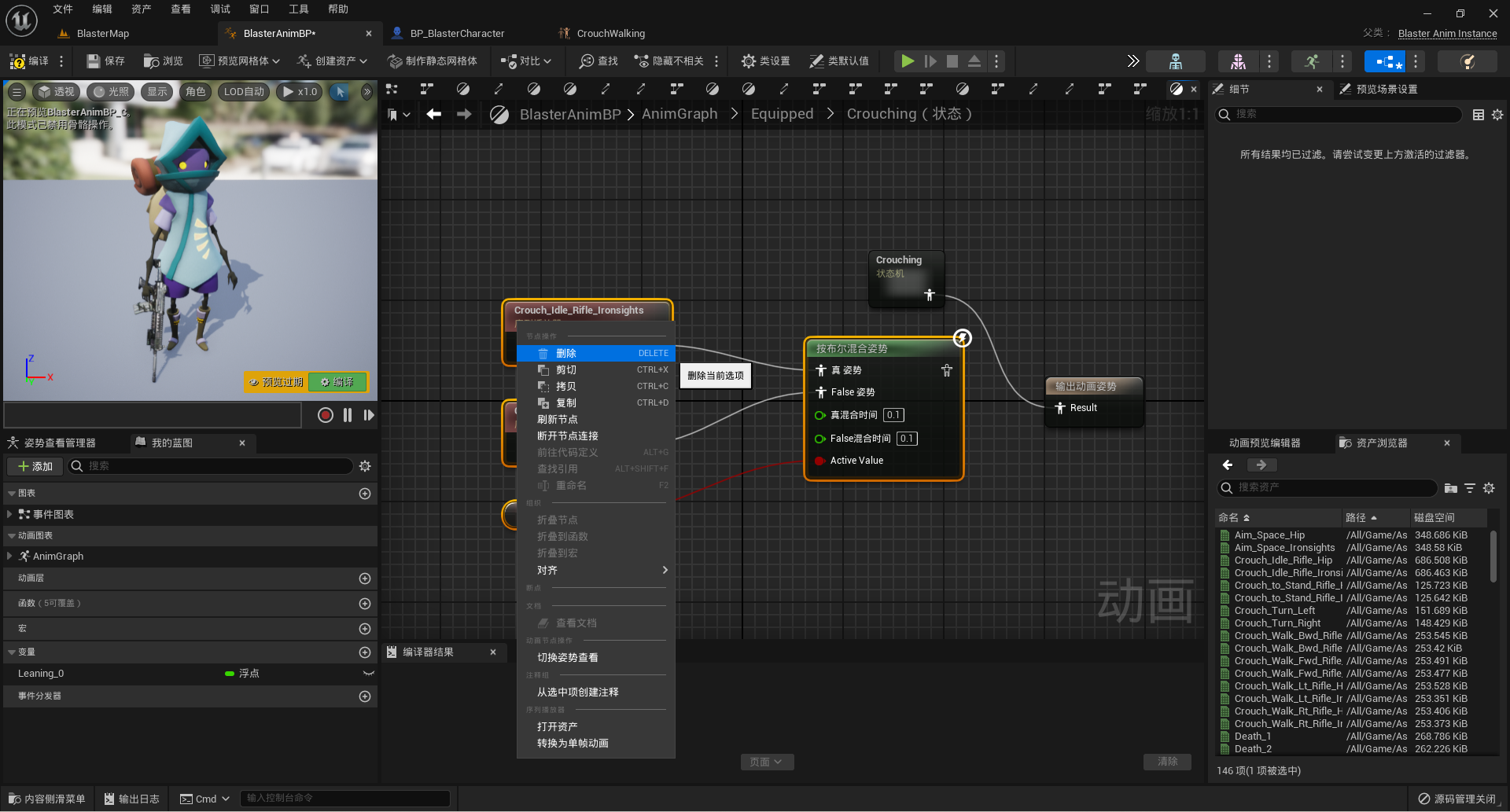Open the Window menu in menu bar
1510x812 pixels.
259,9
